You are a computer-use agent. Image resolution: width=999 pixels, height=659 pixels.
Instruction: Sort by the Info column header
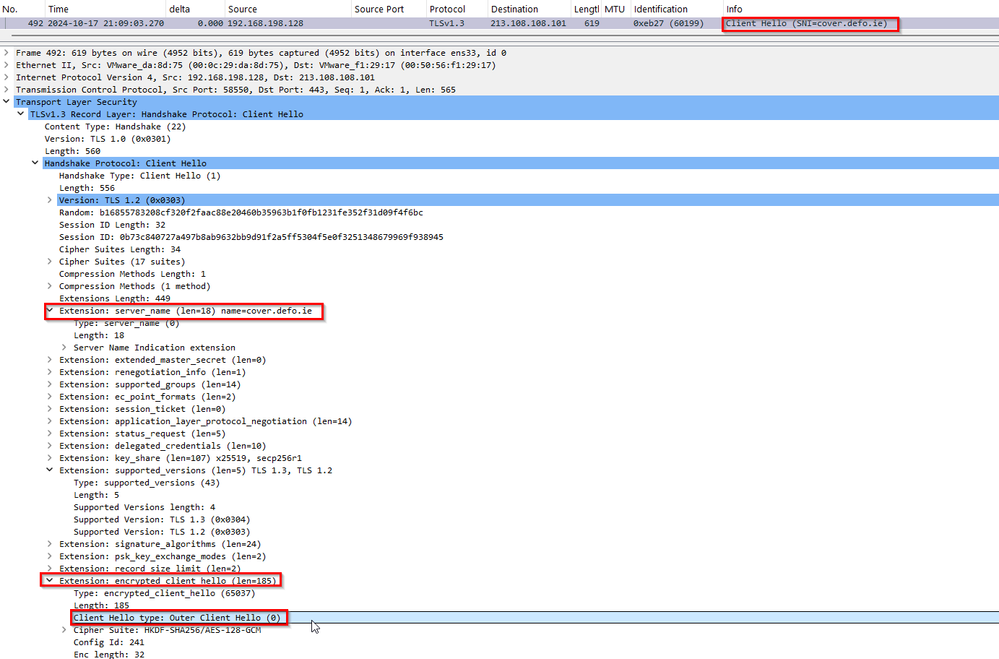(x=861, y=9)
